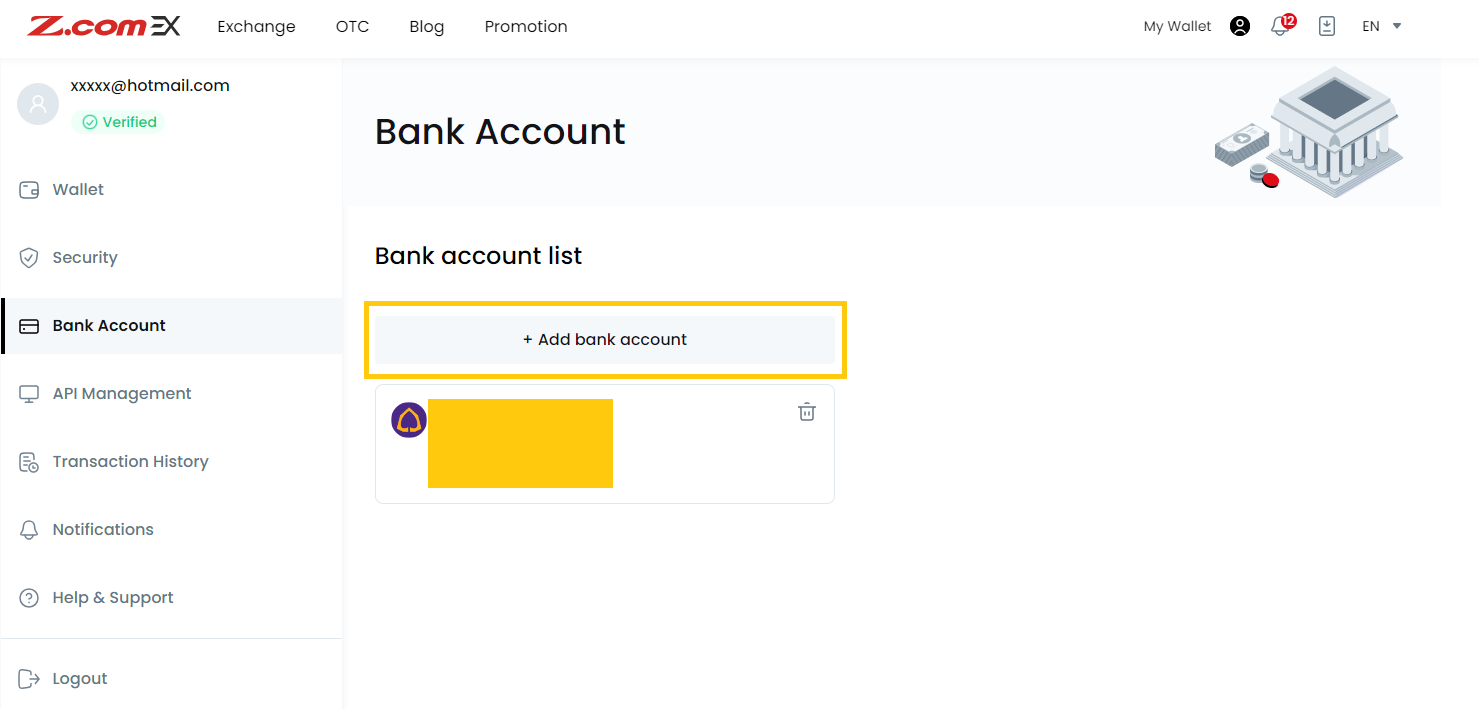
Task: Switch to the Exchange tab
Action: pyautogui.click(x=256, y=26)
